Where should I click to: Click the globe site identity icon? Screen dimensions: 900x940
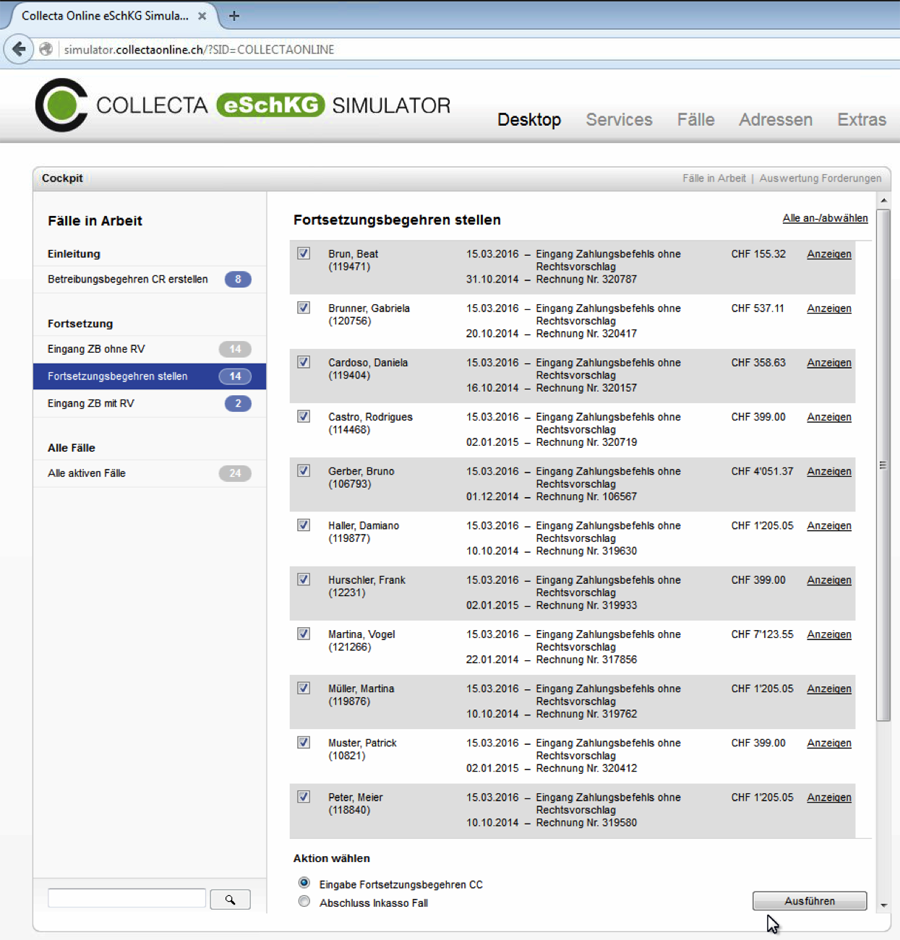point(46,49)
